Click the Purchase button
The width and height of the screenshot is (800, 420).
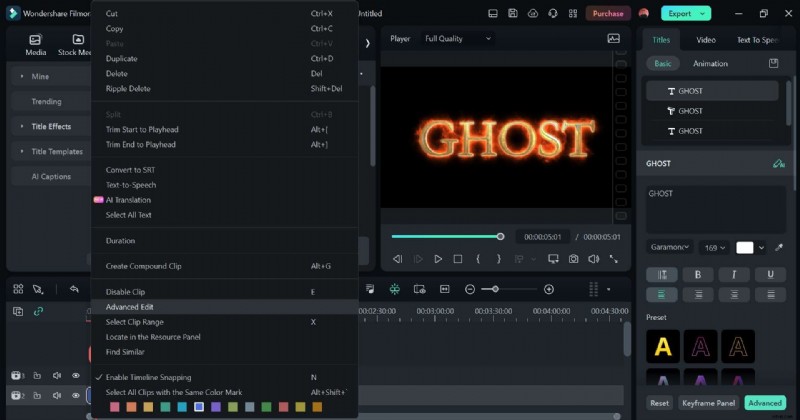click(607, 14)
